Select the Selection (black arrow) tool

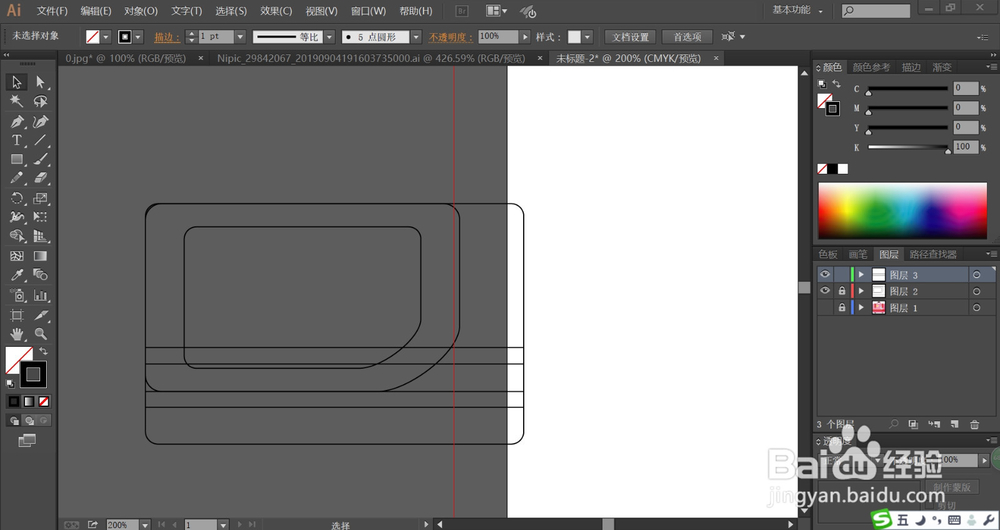(x=17, y=82)
